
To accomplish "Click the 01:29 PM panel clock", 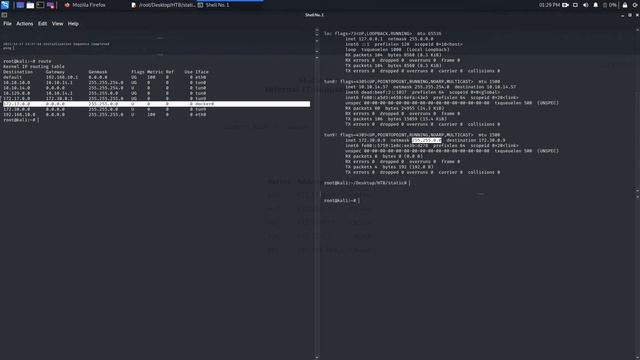I will (549, 5).
